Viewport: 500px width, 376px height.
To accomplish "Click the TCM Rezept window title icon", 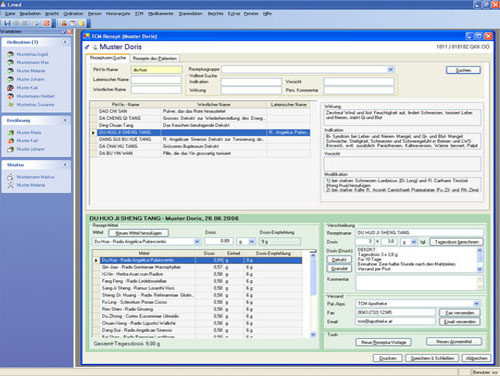I will [x=87, y=36].
